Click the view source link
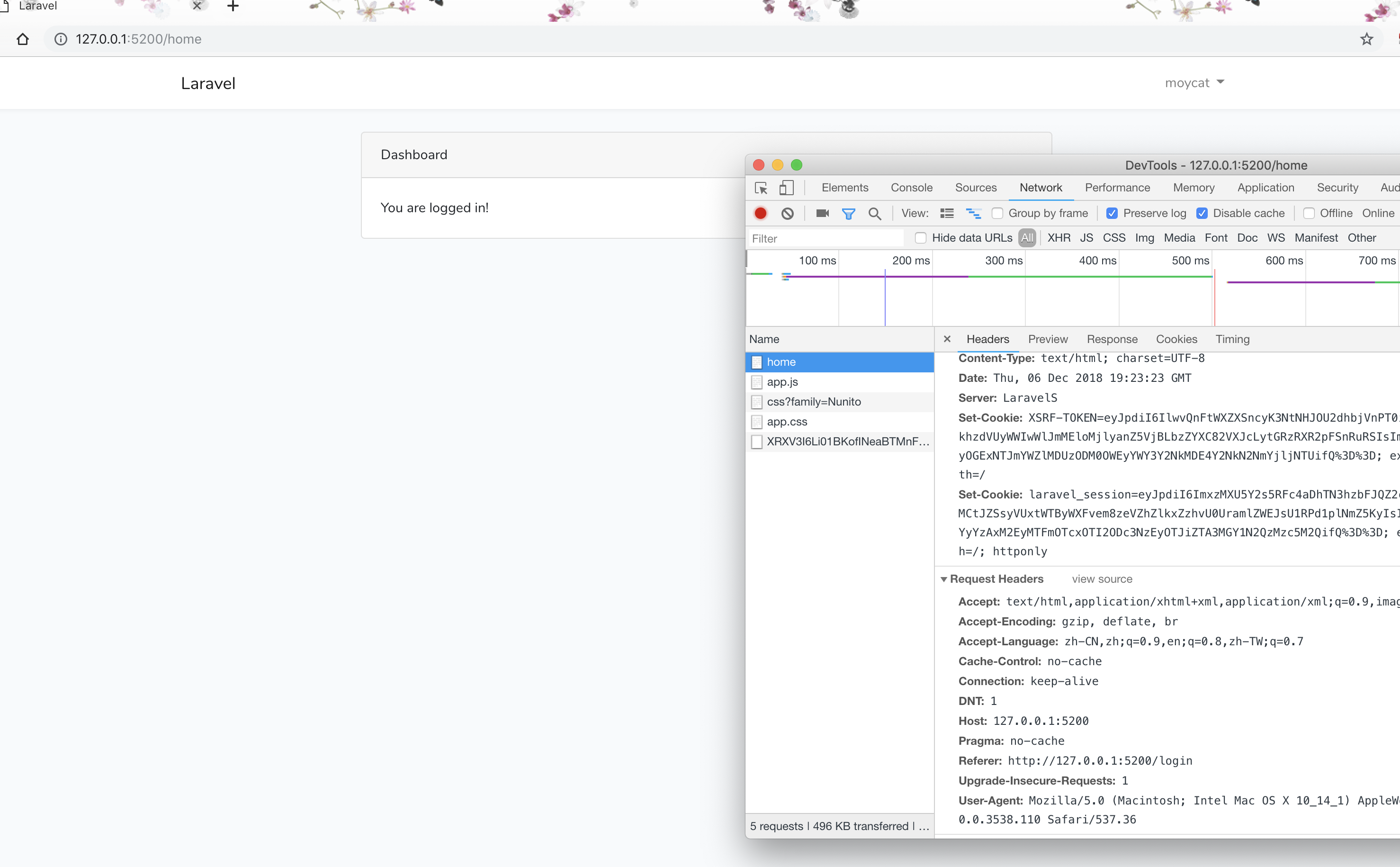This screenshot has width=1400, height=867. [x=1102, y=579]
